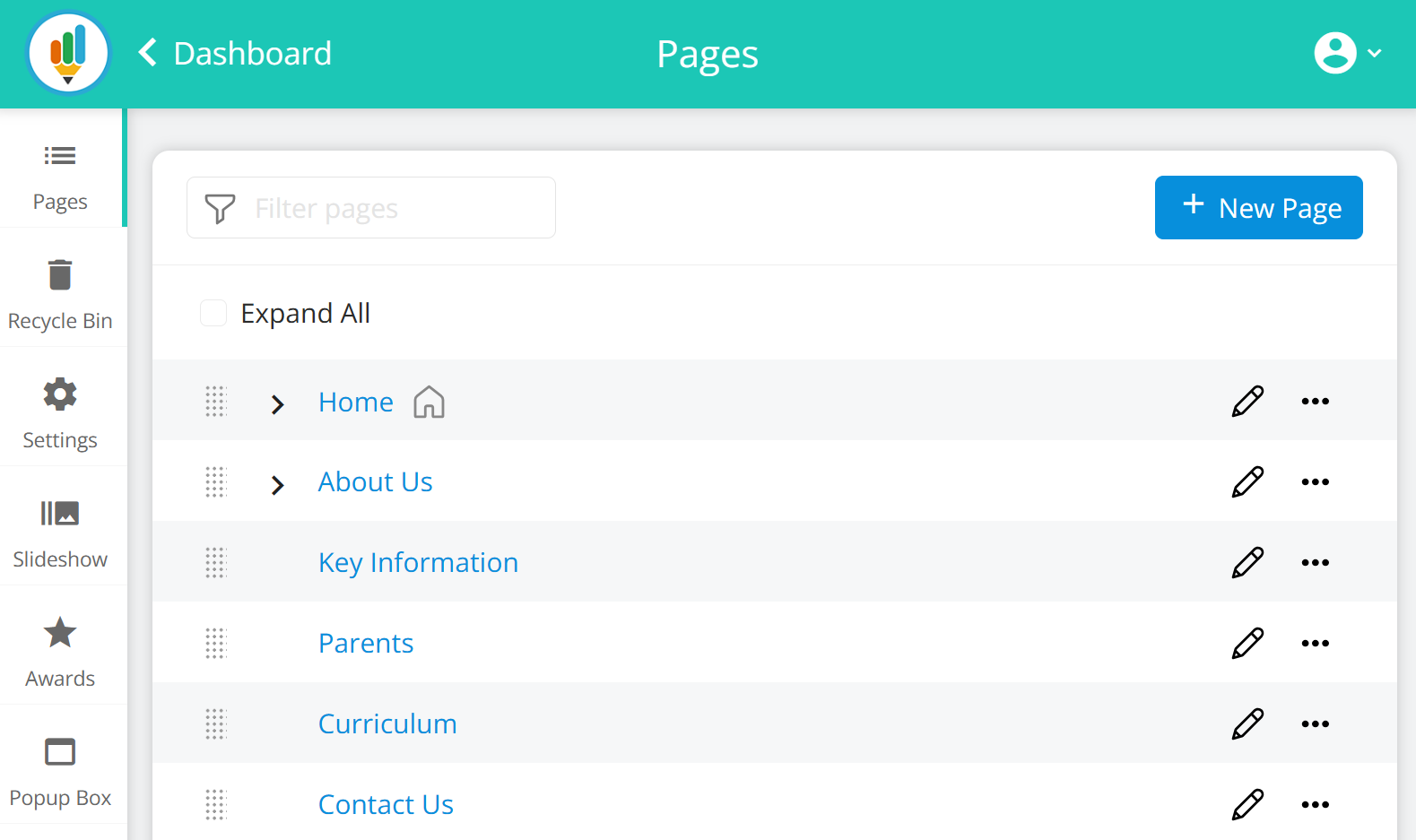1416x840 pixels.
Task: Click in the Filter pages field
Action: point(395,209)
